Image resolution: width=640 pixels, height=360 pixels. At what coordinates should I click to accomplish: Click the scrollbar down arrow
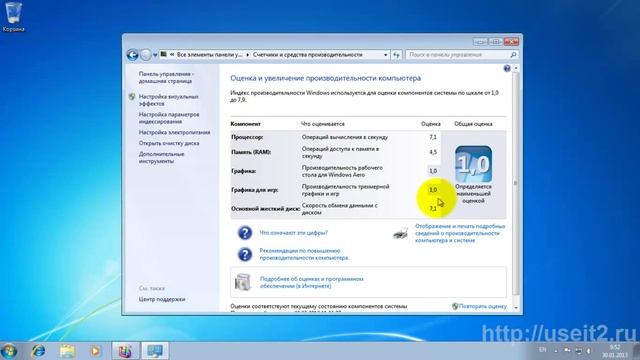point(516,308)
